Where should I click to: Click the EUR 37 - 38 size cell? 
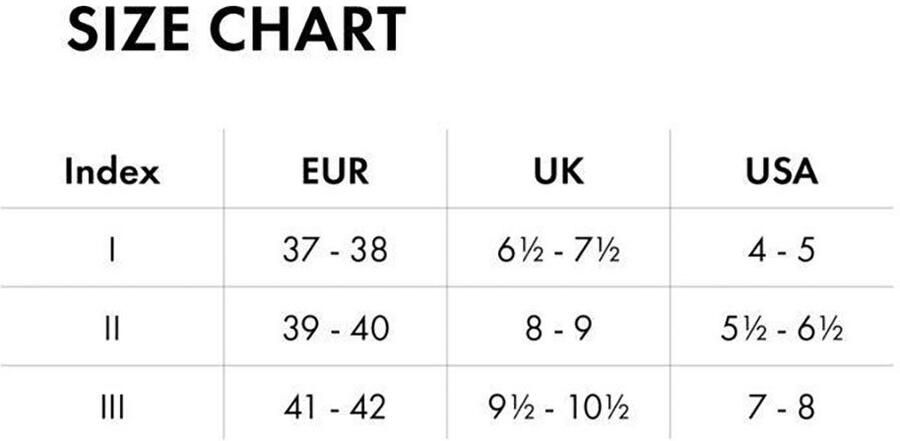click(x=335, y=250)
